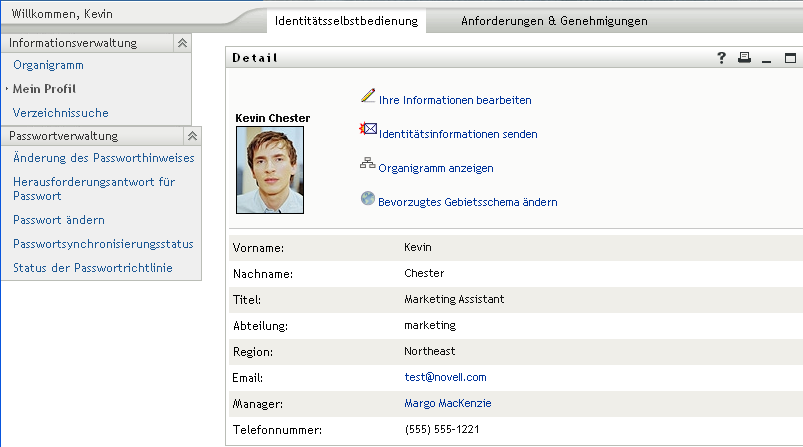The width and height of the screenshot is (803, 447).
Task: Open Organigramm in the sidebar
Action: [x=48, y=65]
